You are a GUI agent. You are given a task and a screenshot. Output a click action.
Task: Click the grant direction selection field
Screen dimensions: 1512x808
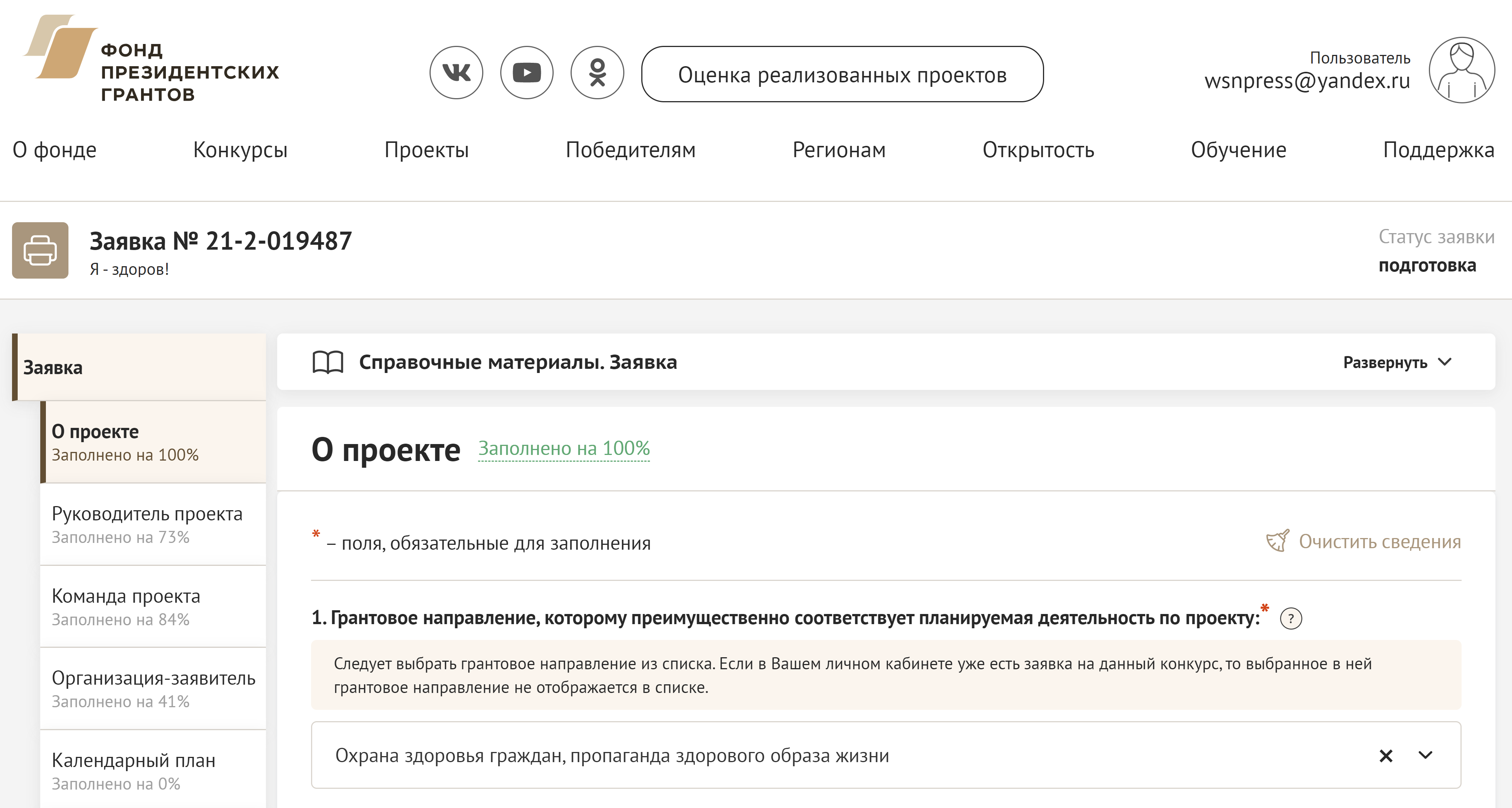(886, 755)
